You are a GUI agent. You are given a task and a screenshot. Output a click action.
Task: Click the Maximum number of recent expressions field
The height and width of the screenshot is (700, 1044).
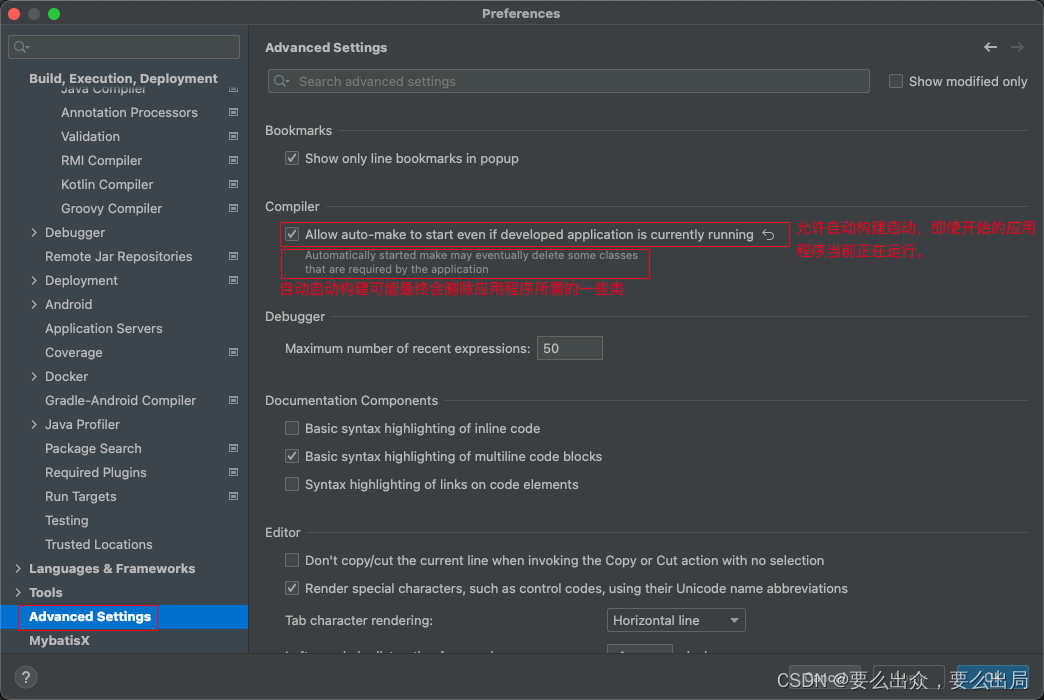(569, 348)
